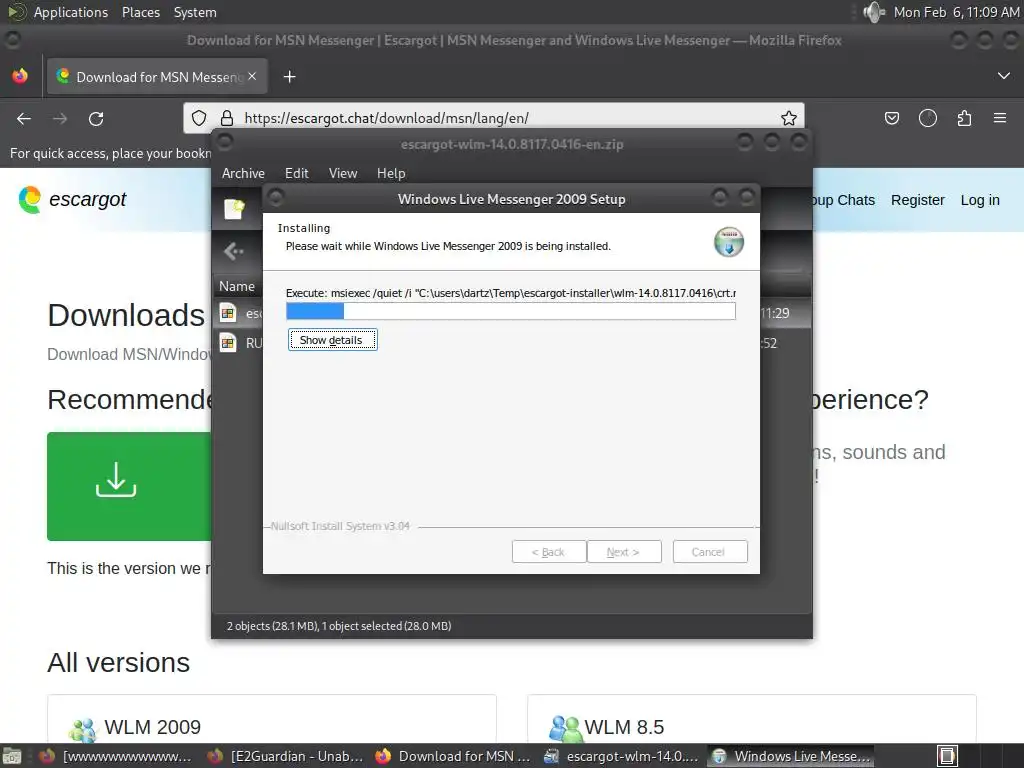Click the escargot logo on the page
This screenshot has height=768, width=1024.
point(72,199)
